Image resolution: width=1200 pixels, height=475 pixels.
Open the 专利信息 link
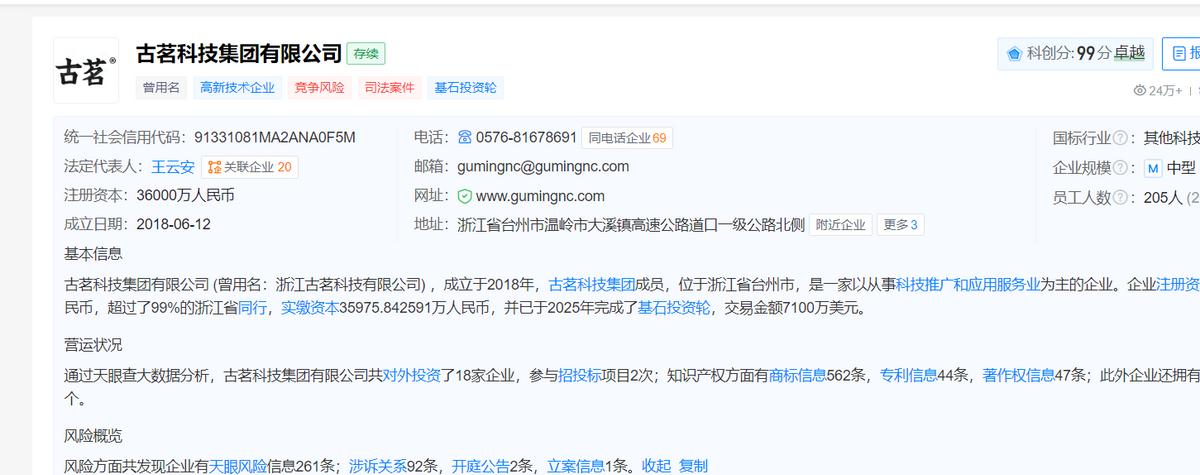tap(908, 376)
